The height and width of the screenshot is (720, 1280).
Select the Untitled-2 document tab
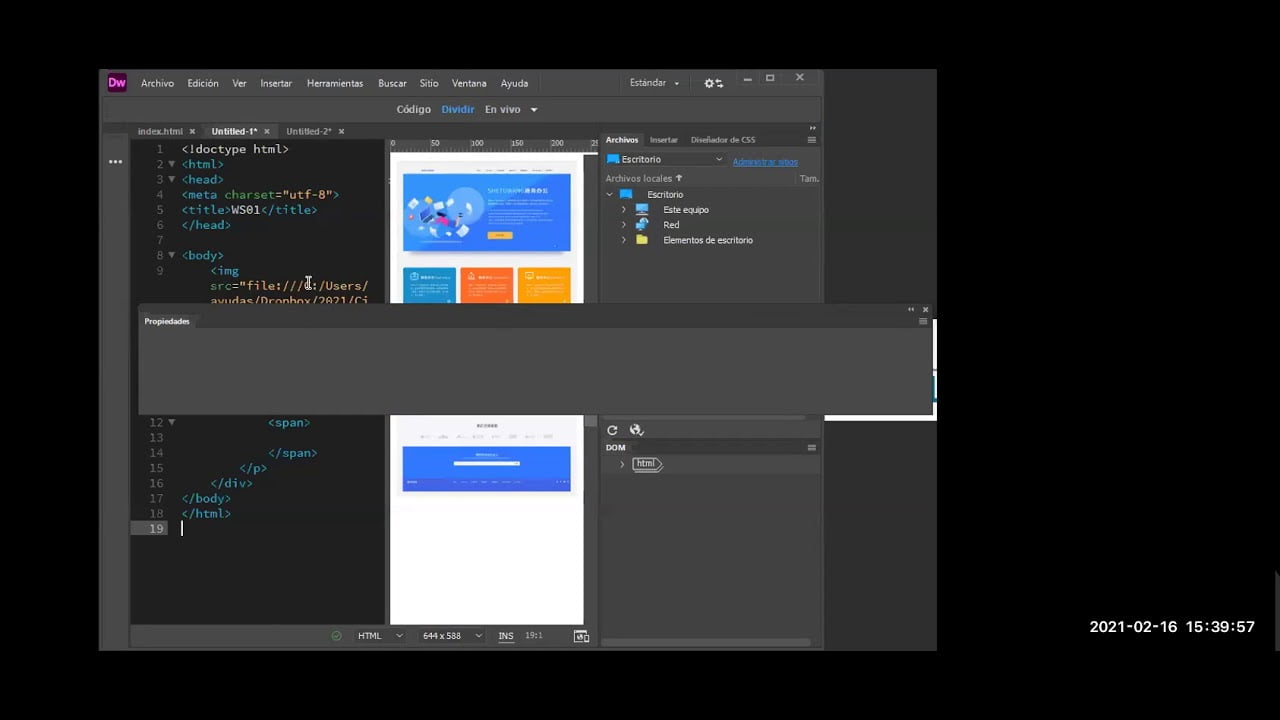[x=308, y=131]
